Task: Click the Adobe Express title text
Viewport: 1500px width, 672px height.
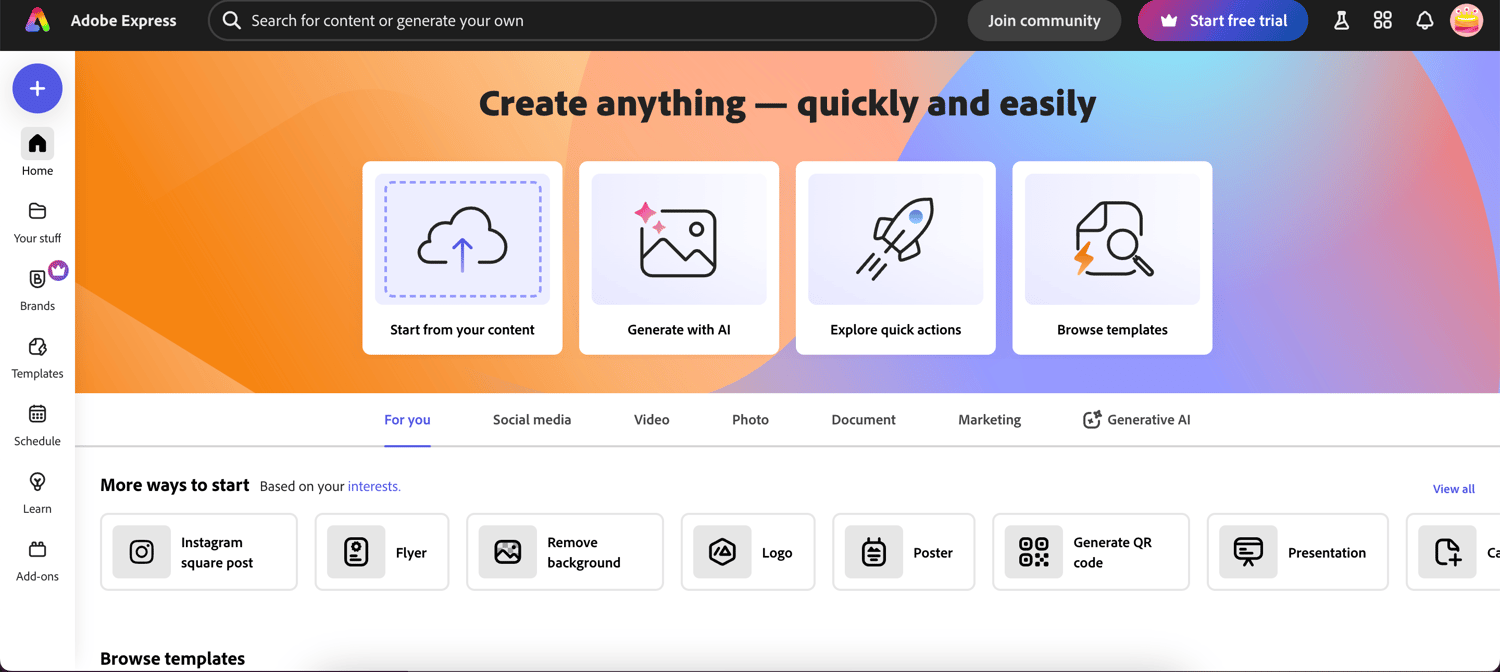Action: pos(124,20)
